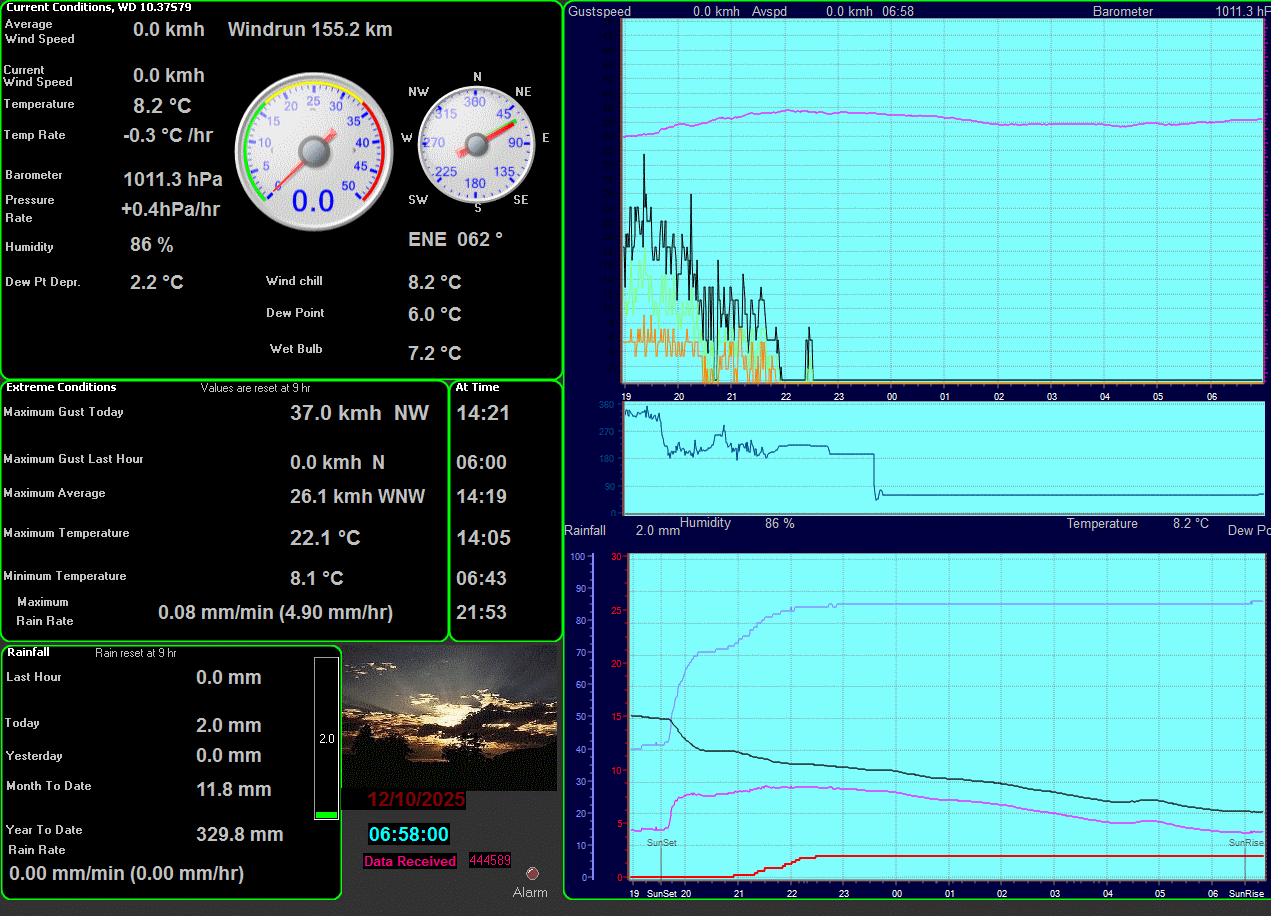The image size is (1271, 916).
Task: Click the ENE 062° wind direction readout
Action: [x=455, y=239]
